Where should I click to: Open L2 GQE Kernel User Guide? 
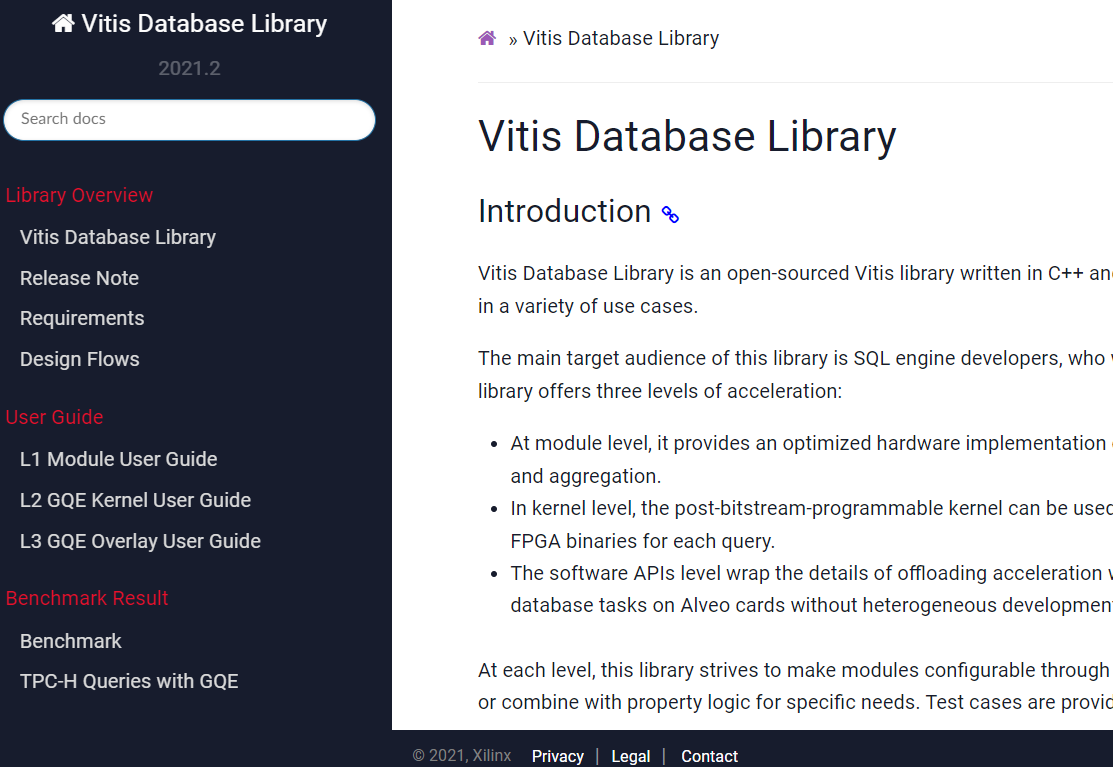(x=136, y=500)
